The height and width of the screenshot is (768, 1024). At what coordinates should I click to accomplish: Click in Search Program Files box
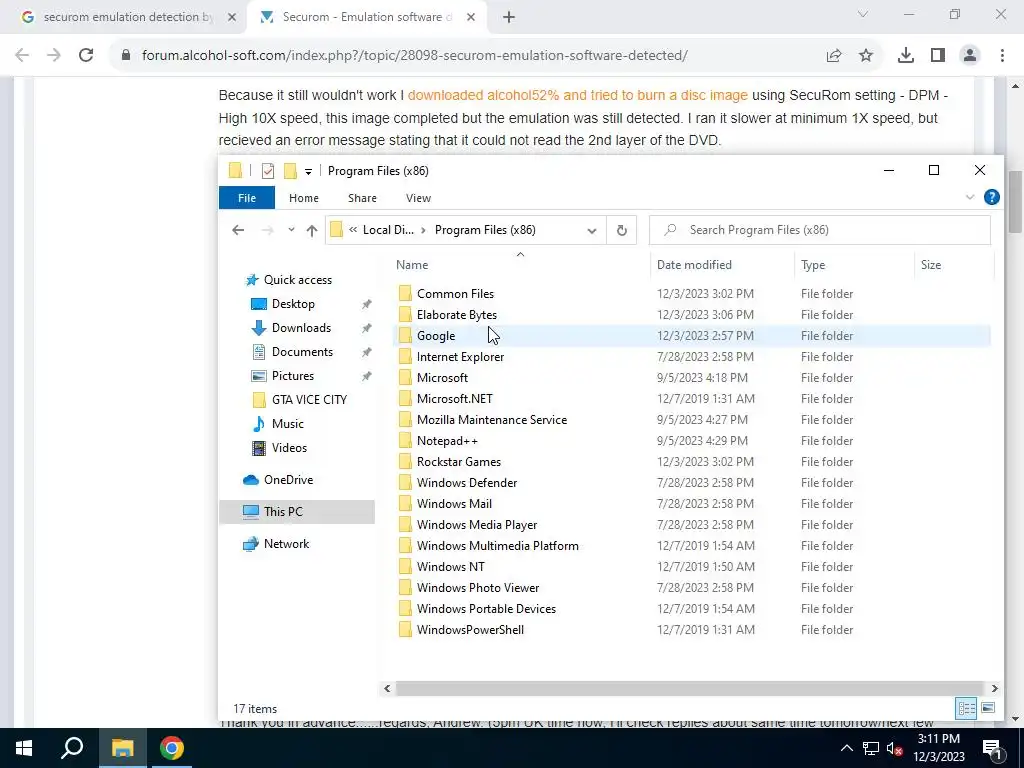(x=820, y=230)
